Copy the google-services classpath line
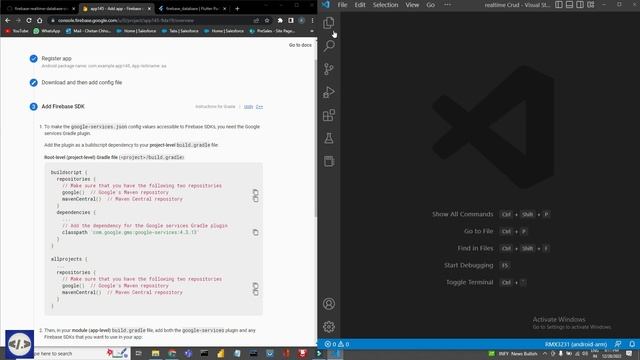Image resolution: width=640 pixels, height=360 pixels. (x=256, y=233)
